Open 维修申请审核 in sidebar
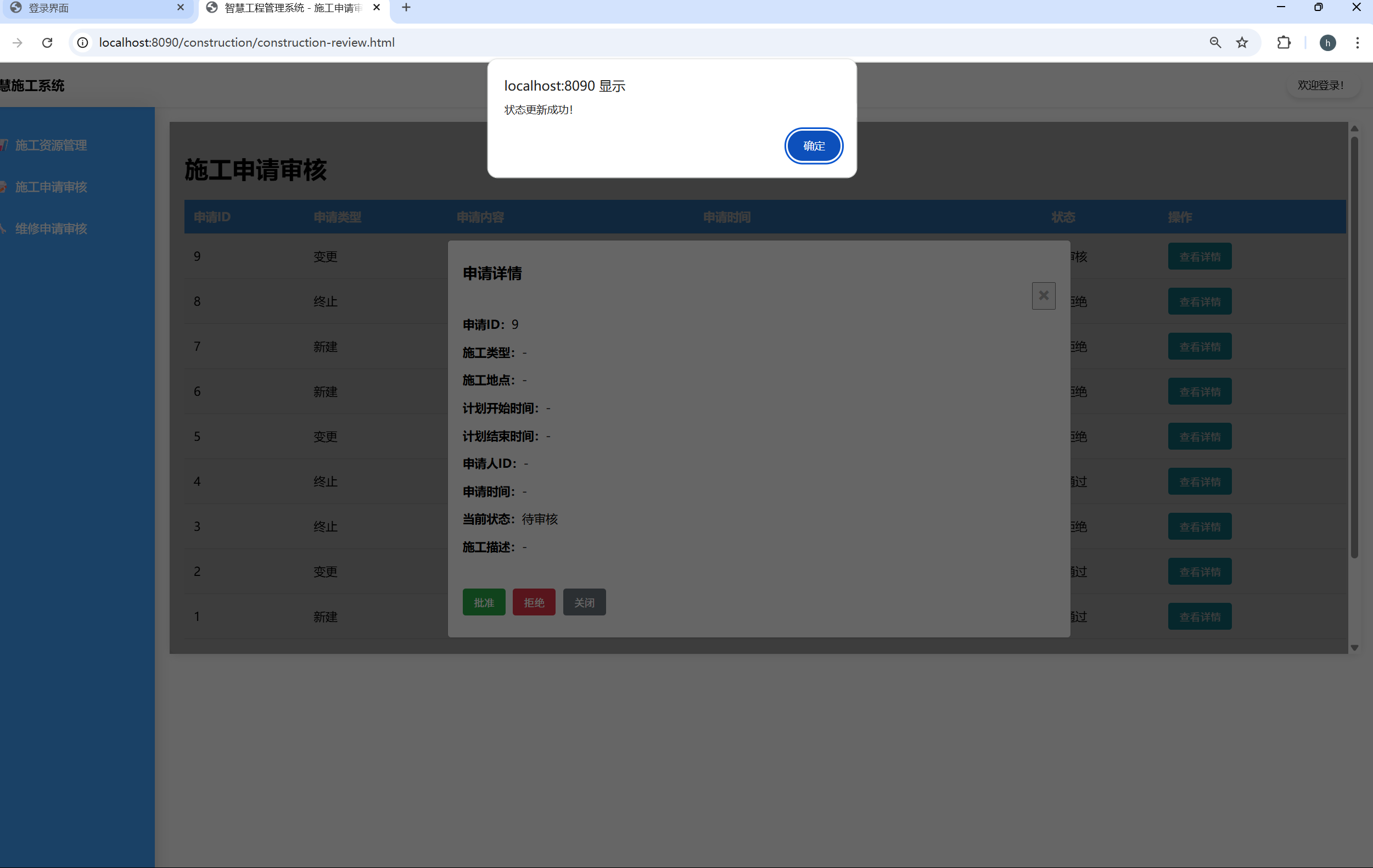1373x868 pixels. pyautogui.click(x=51, y=229)
